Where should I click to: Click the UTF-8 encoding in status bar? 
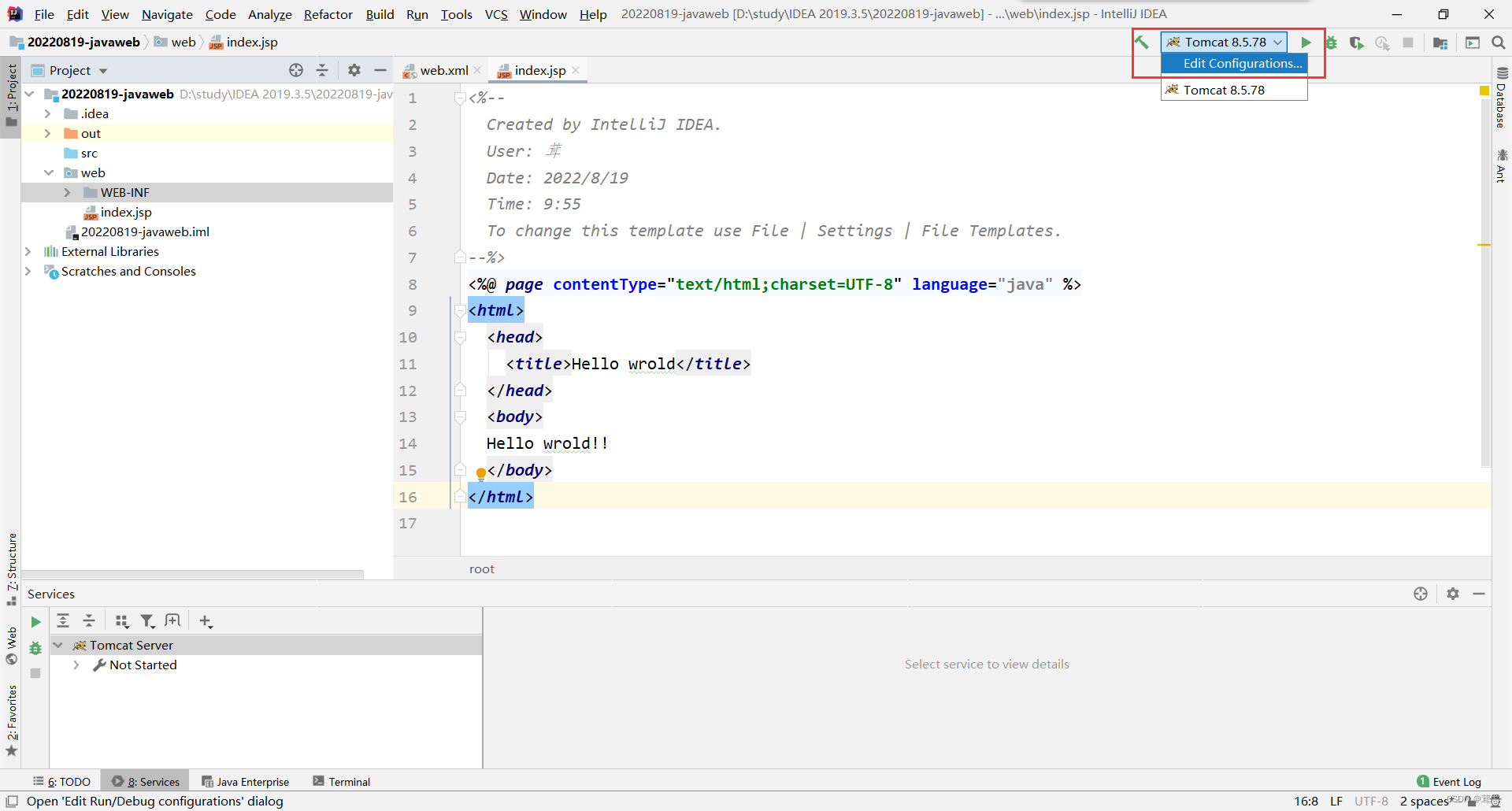click(1371, 801)
